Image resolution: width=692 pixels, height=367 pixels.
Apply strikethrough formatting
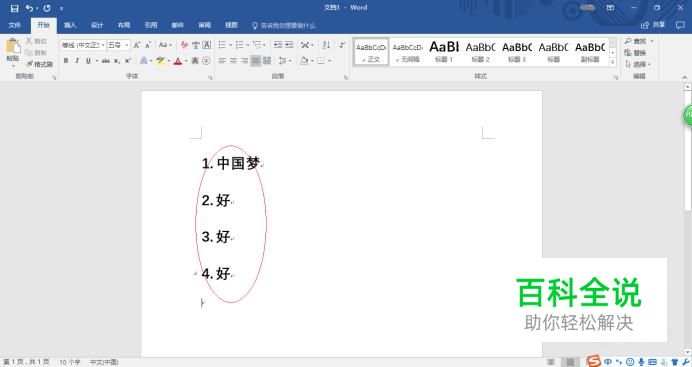(x=105, y=61)
